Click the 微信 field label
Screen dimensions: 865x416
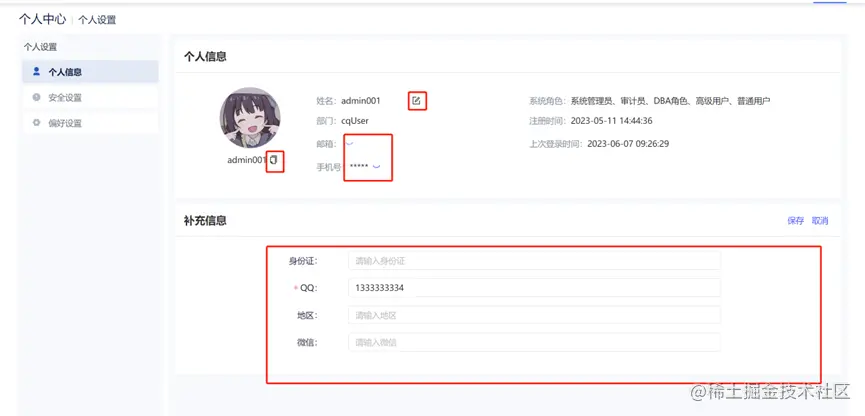point(307,342)
